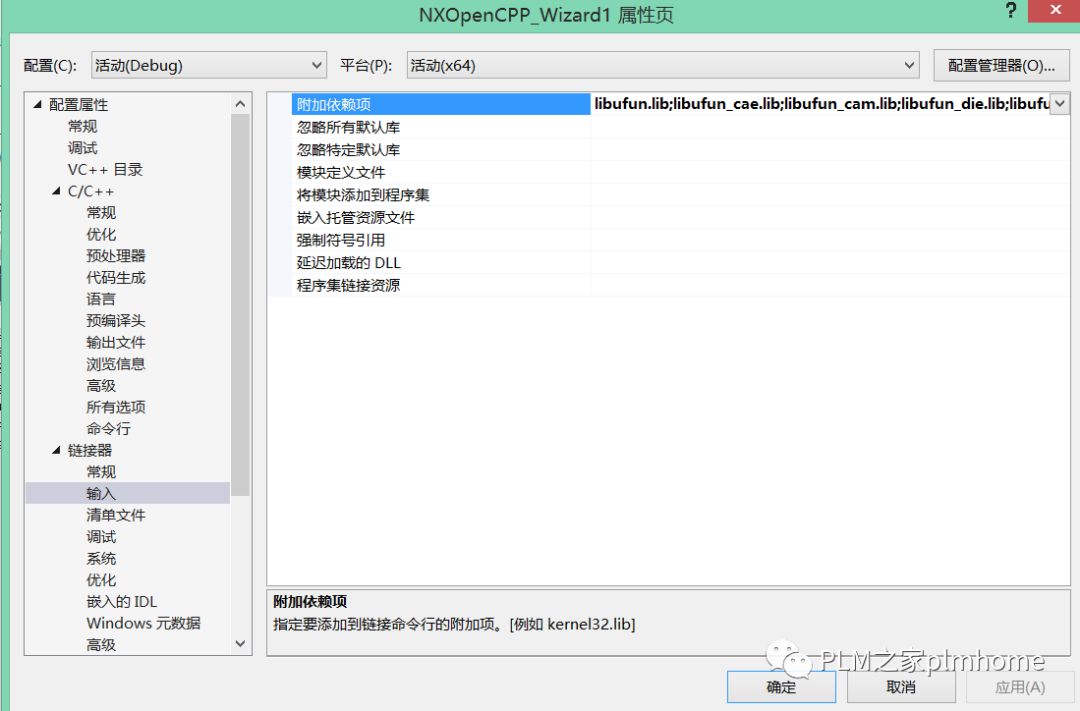The image size is (1080, 711).
Task: Select the 预编译头 tree item
Action: point(116,320)
